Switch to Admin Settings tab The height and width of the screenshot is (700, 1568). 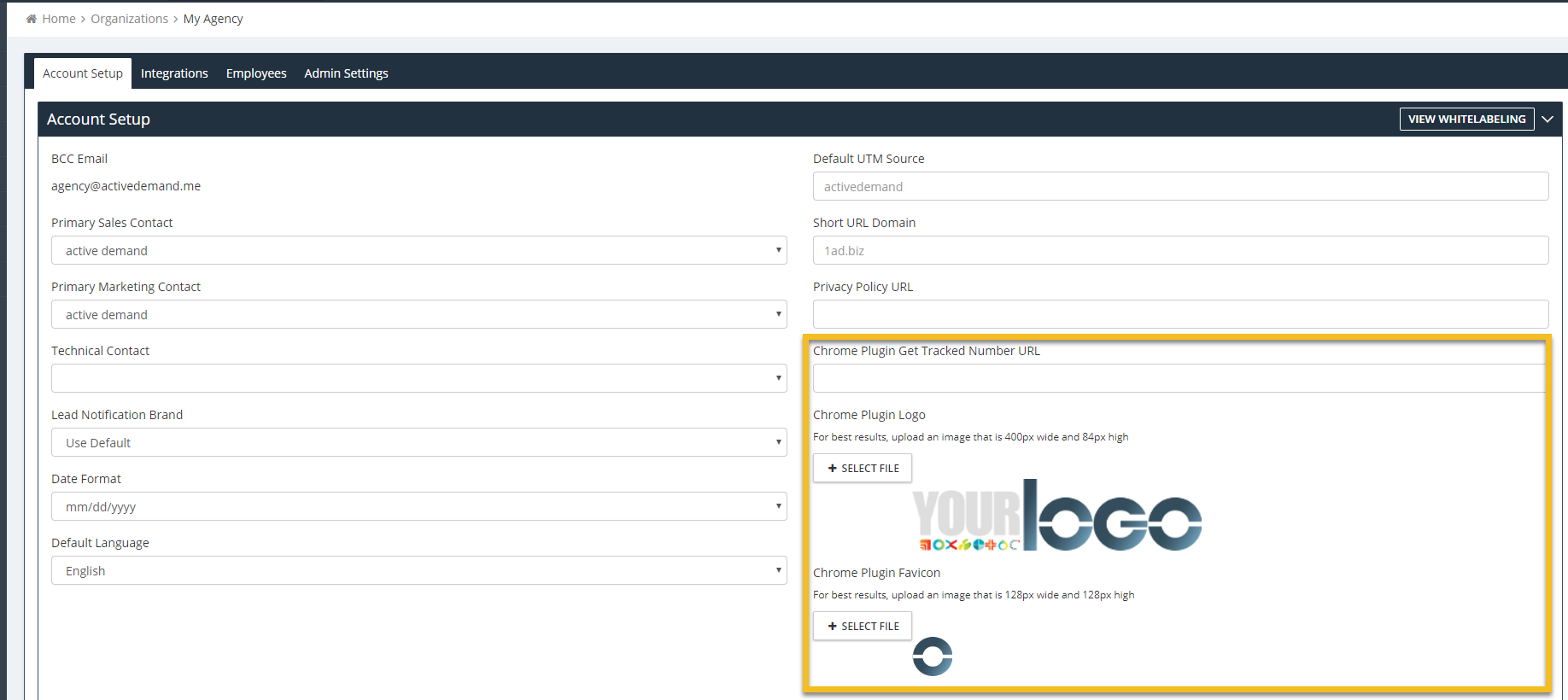coord(346,73)
